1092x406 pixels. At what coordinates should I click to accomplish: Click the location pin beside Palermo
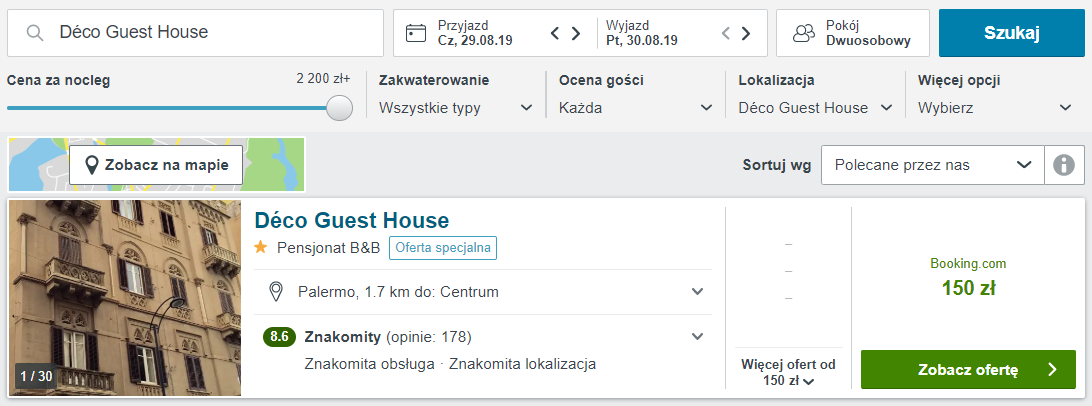pyautogui.click(x=276, y=291)
